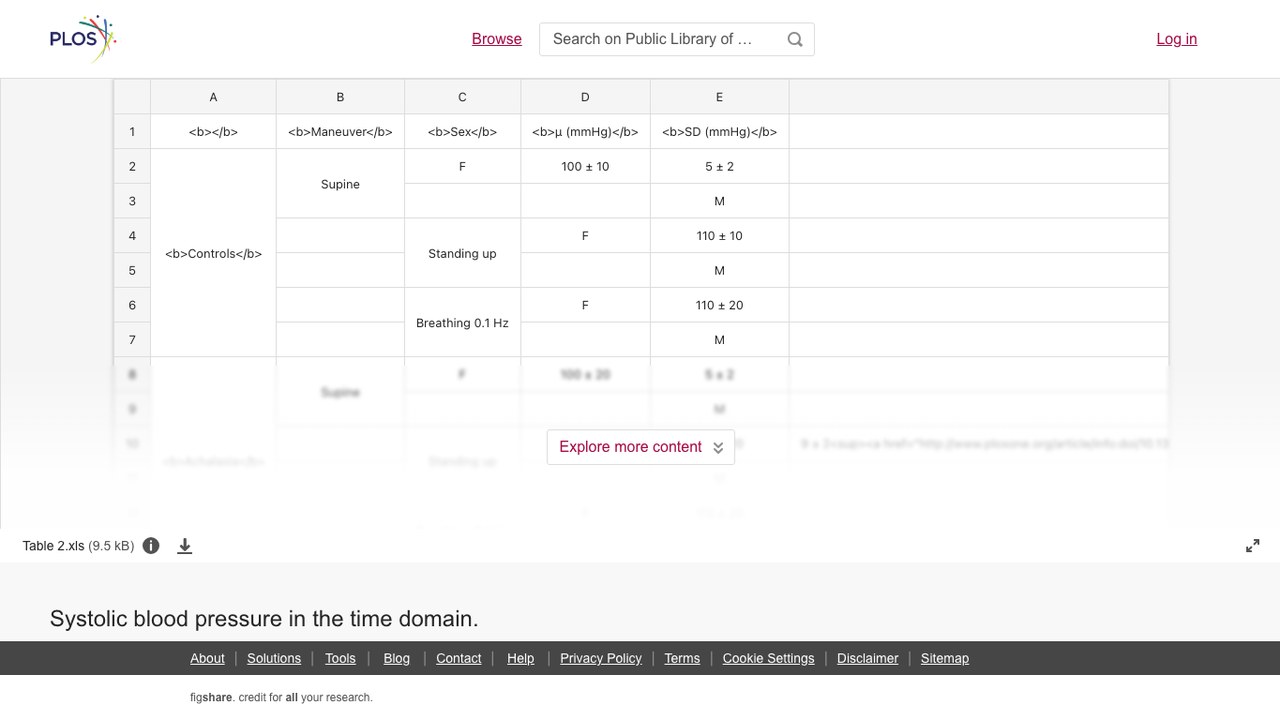The width and height of the screenshot is (1280, 720).
Task: Select column A header
Action: click(213, 97)
